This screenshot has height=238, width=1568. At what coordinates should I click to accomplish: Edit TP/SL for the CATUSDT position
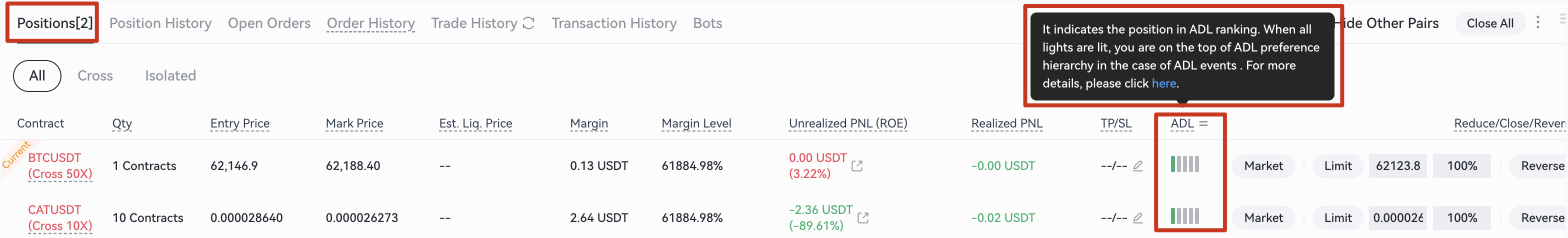(x=1137, y=217)
